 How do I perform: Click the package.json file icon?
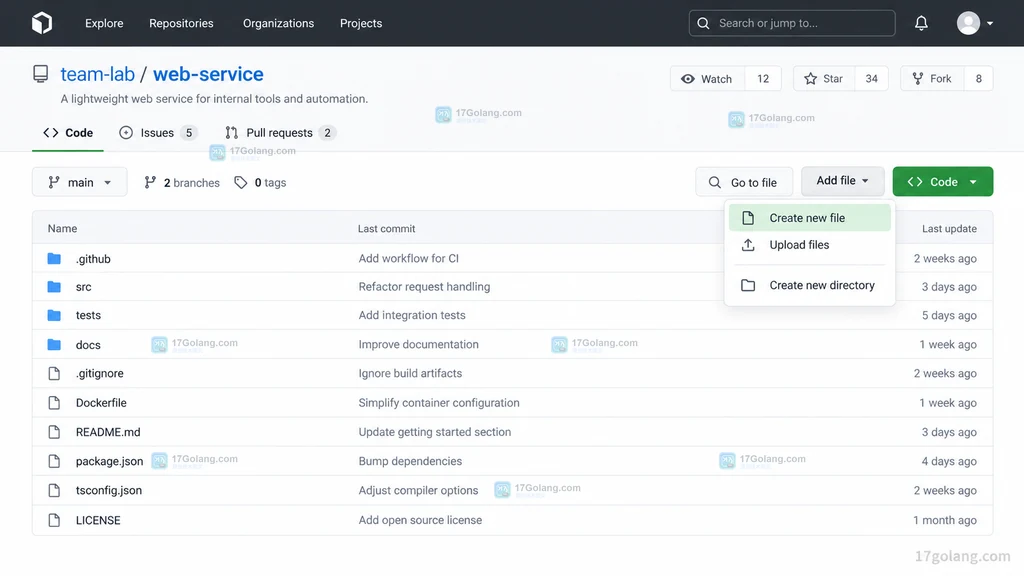(54, 461)
